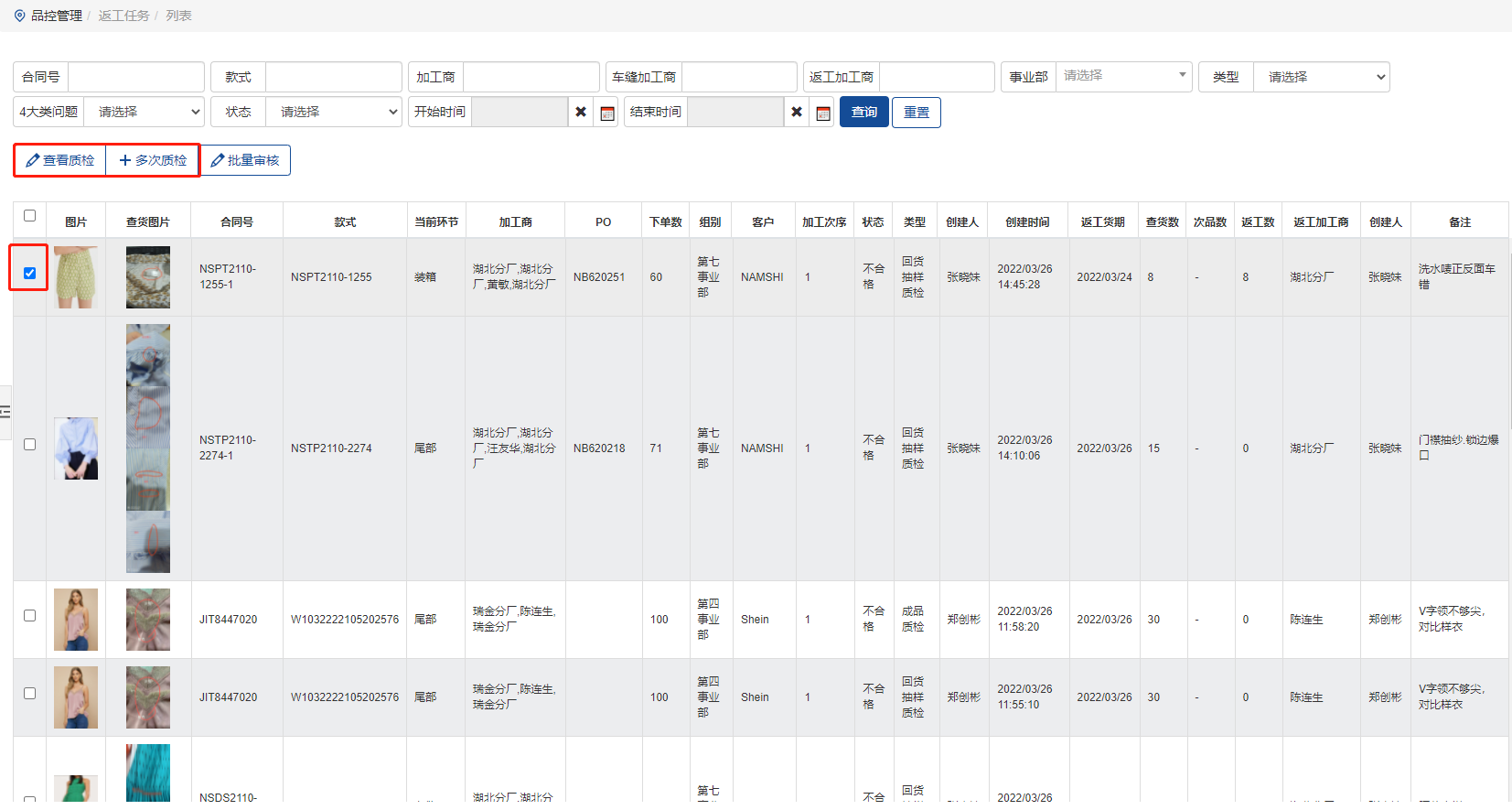1512x810 pixels.
Task: Click the location pin icon in breadcrumb
Action: [19, 16]
